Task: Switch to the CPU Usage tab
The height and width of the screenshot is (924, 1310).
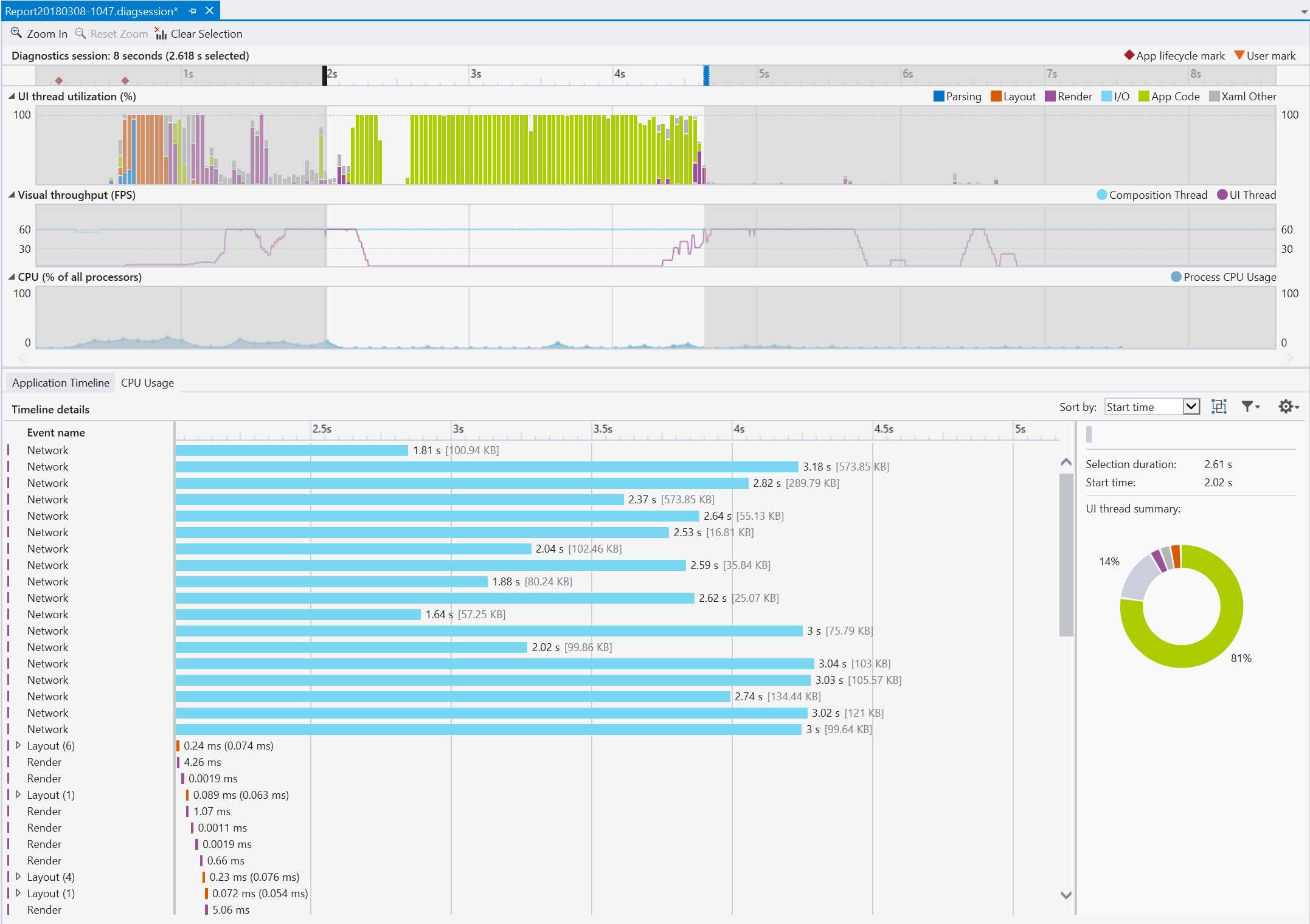Action: point(147,382)
